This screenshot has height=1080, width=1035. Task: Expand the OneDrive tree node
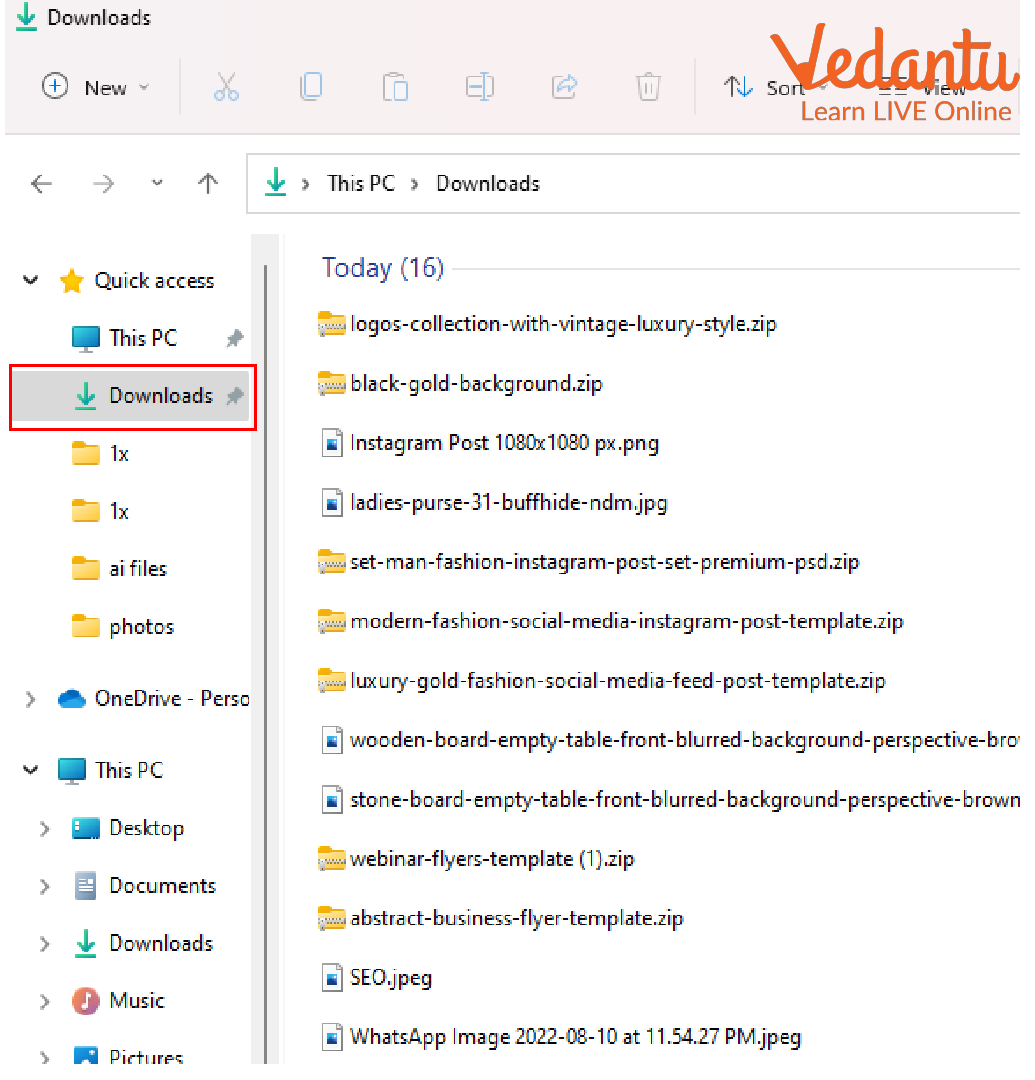31,699
